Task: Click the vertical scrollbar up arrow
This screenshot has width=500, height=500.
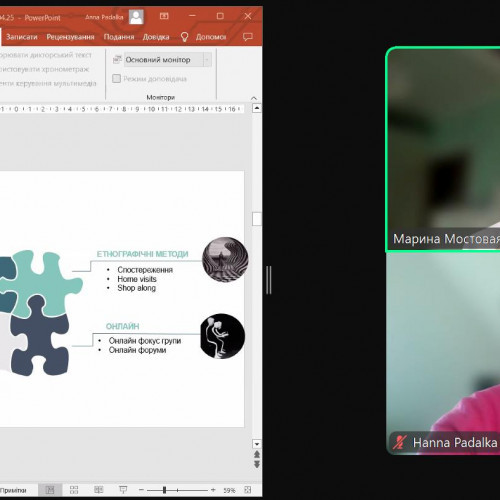Action: [x=257, y=108]
